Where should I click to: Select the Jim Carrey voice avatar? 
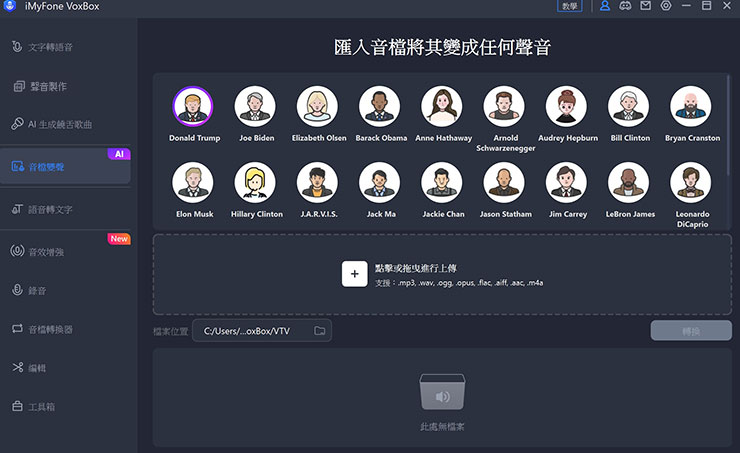(x=566, y=182)
